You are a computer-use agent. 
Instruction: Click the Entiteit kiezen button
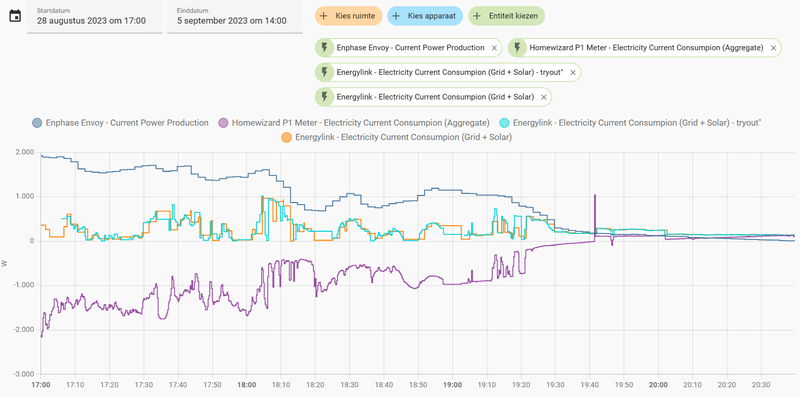tap(507, 16)
